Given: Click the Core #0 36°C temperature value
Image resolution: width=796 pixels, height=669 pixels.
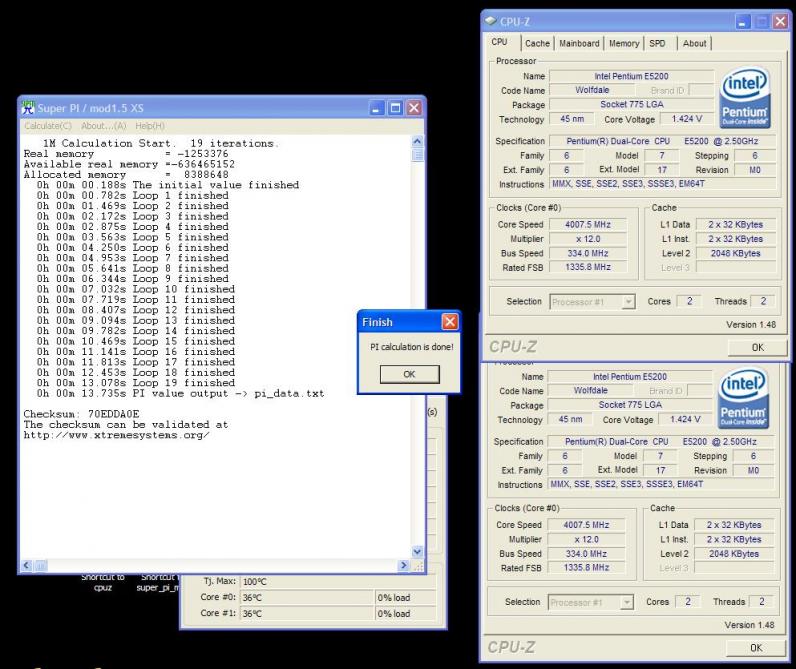Looking at the screenshot, I should click(x=307, y=597).
